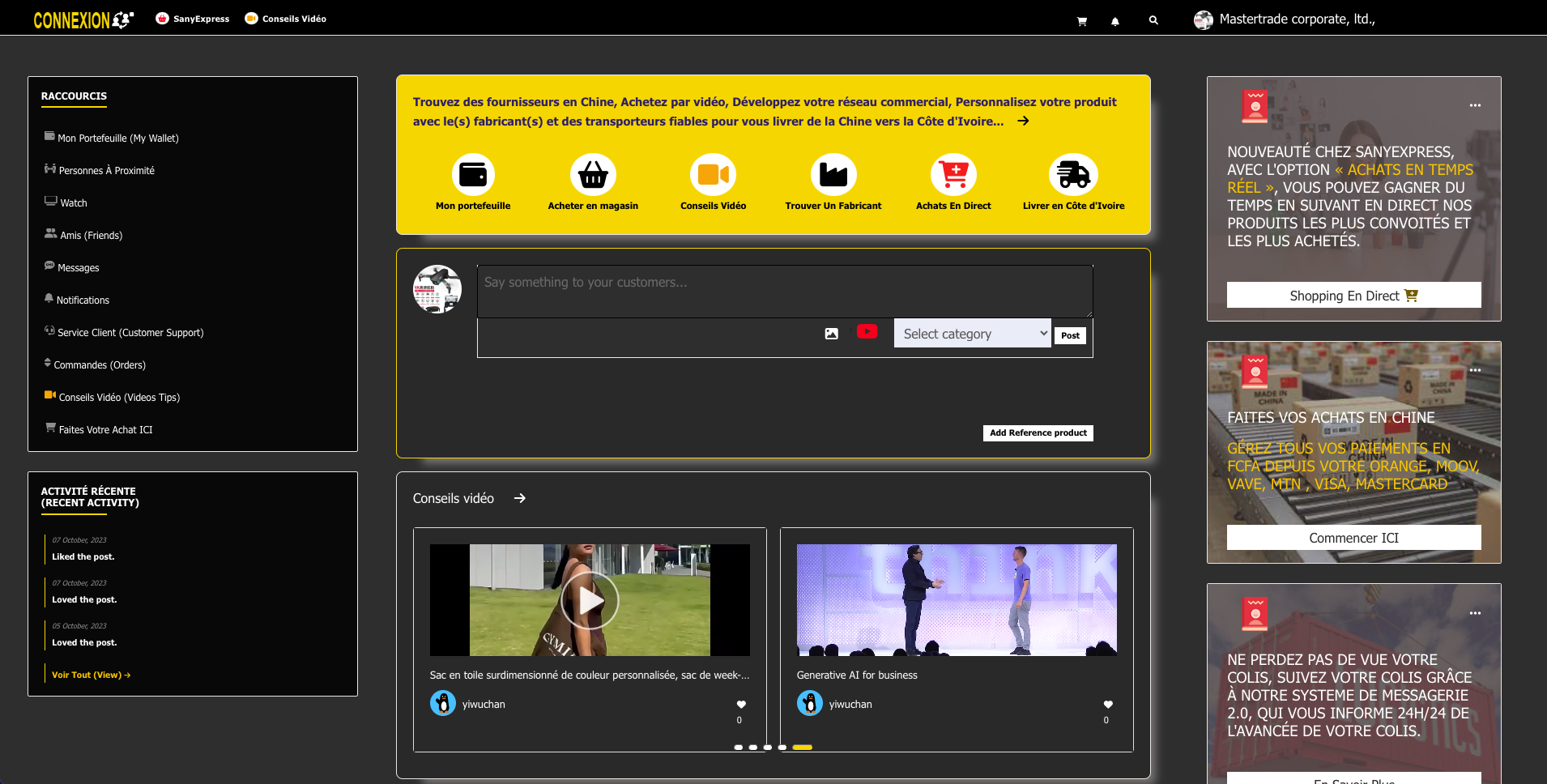Open Conseils Vidéo in the top navigation
This screenshot has width=1547, height=784.
(x=285, y=19)
